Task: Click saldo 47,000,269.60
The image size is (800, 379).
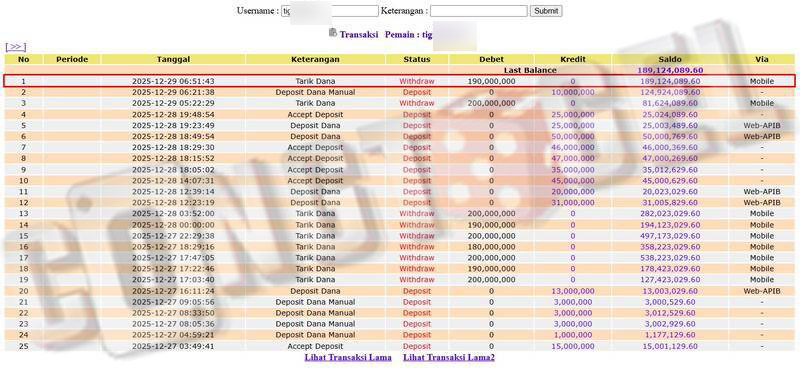Action: click(x=670, y=159)
